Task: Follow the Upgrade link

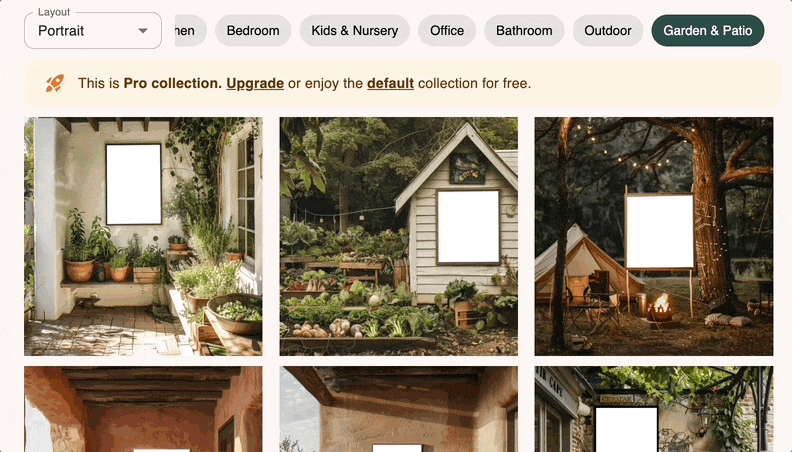Action: click(x=255, y=83)
